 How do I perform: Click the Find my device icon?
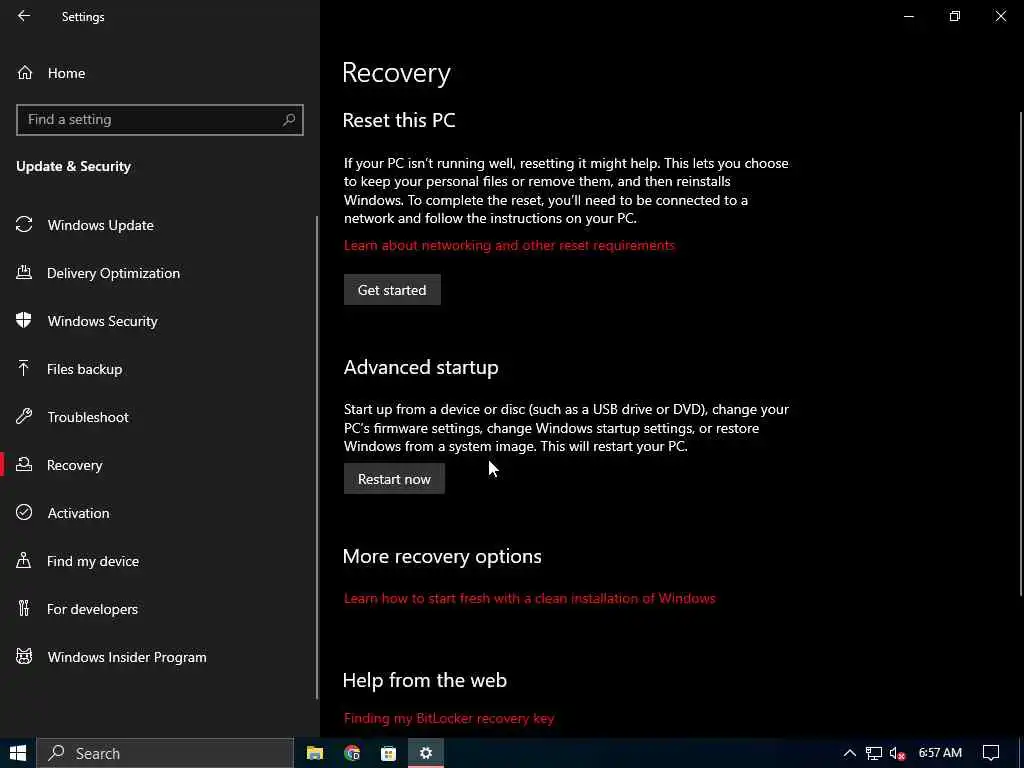coord(24,560)
